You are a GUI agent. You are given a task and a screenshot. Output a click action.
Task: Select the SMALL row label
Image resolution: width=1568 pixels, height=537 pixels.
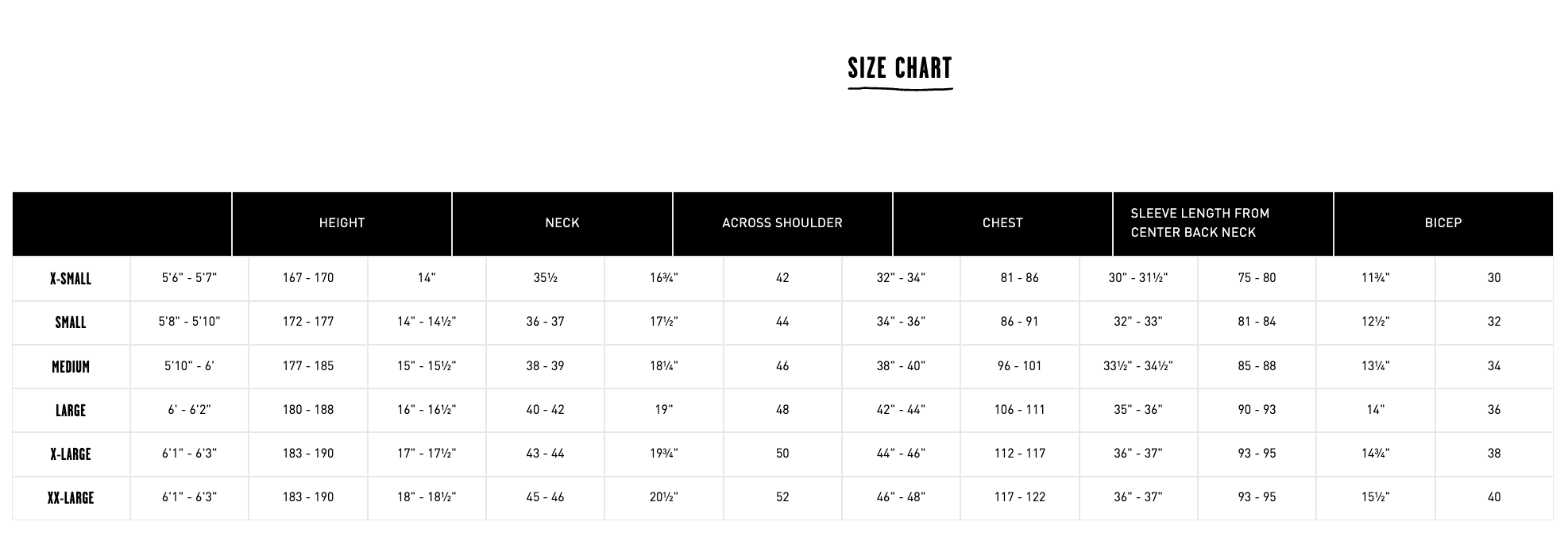71,323
